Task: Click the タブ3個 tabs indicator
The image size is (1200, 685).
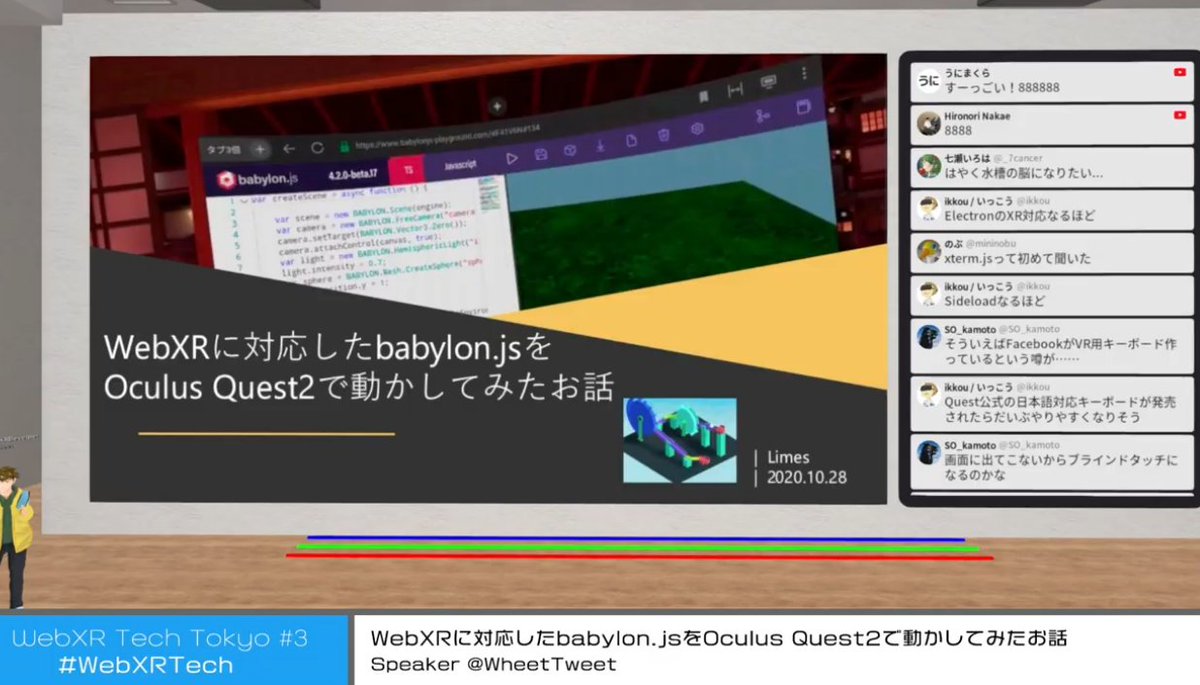Action: 223,148
